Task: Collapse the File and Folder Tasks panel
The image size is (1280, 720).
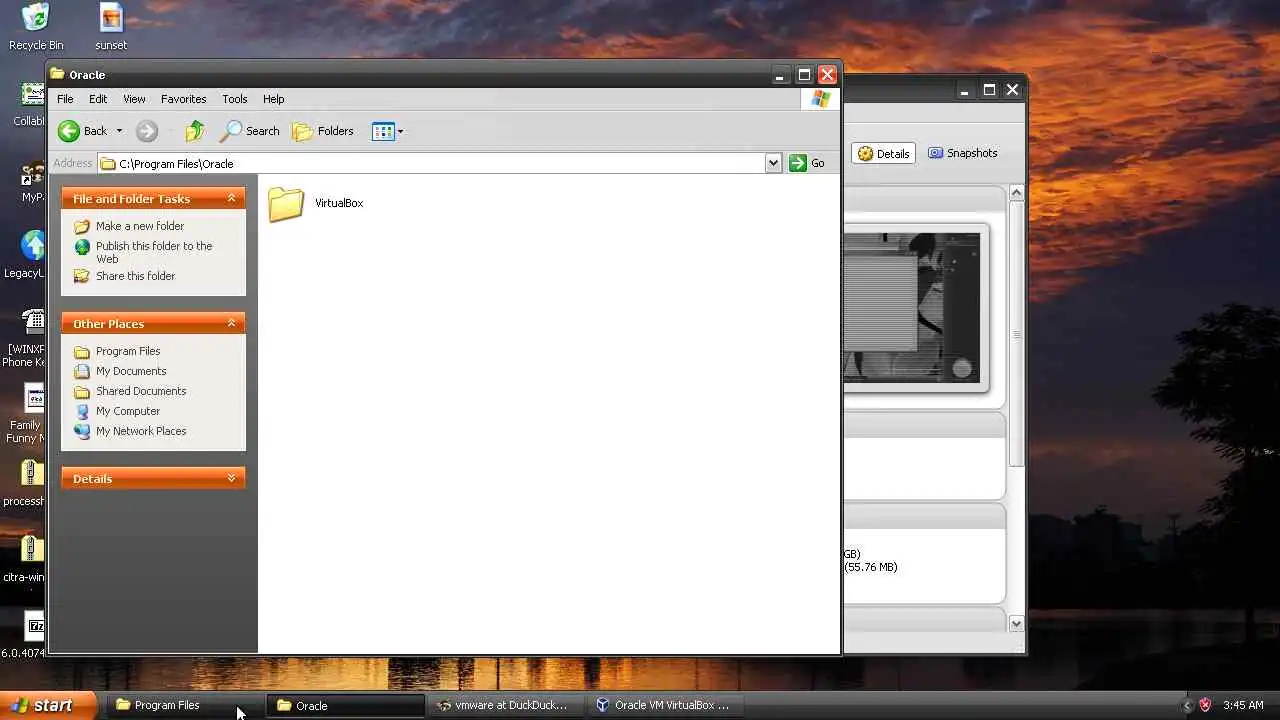Action: click(x=231, y=198)
